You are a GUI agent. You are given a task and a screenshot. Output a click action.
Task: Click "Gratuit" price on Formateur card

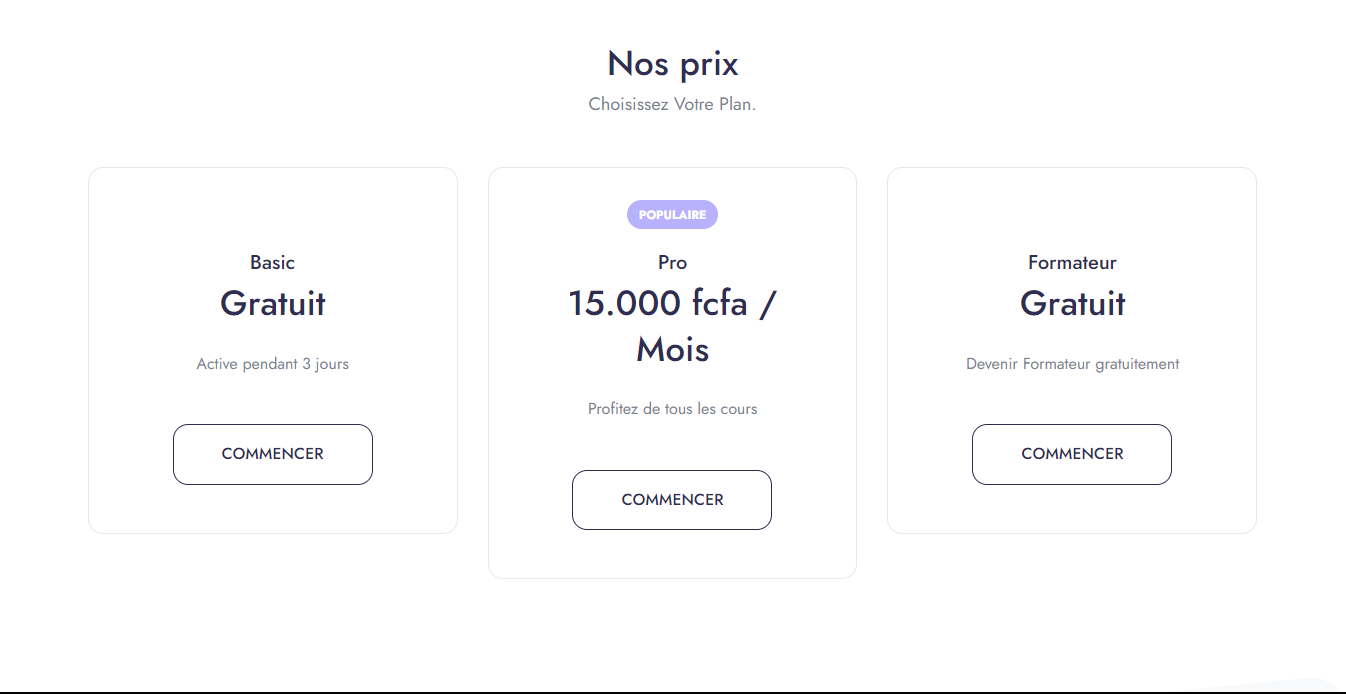pos(1073,303)
